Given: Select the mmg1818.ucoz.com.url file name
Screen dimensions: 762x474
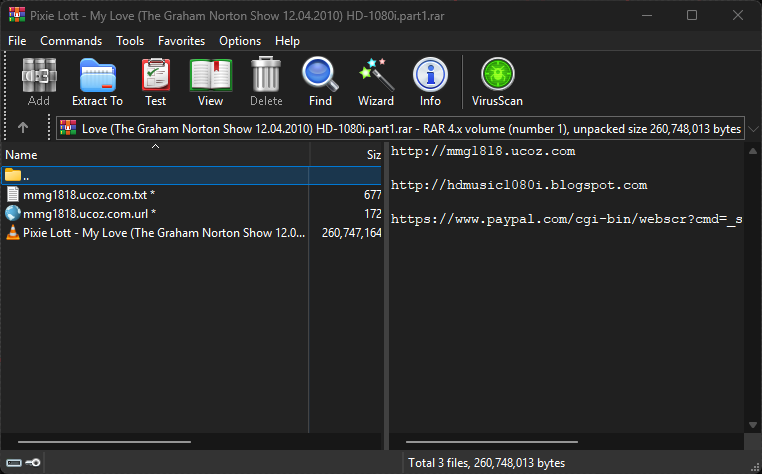Looking at the screenshot, I should click(x=89, y=214).
